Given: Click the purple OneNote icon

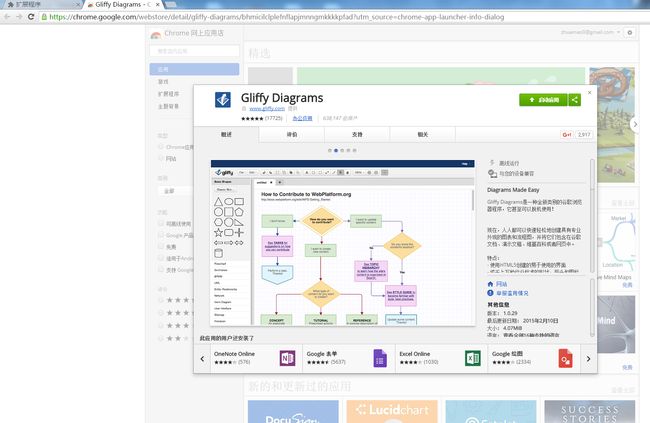Looking at the screenshot, I should click(288, 358).
